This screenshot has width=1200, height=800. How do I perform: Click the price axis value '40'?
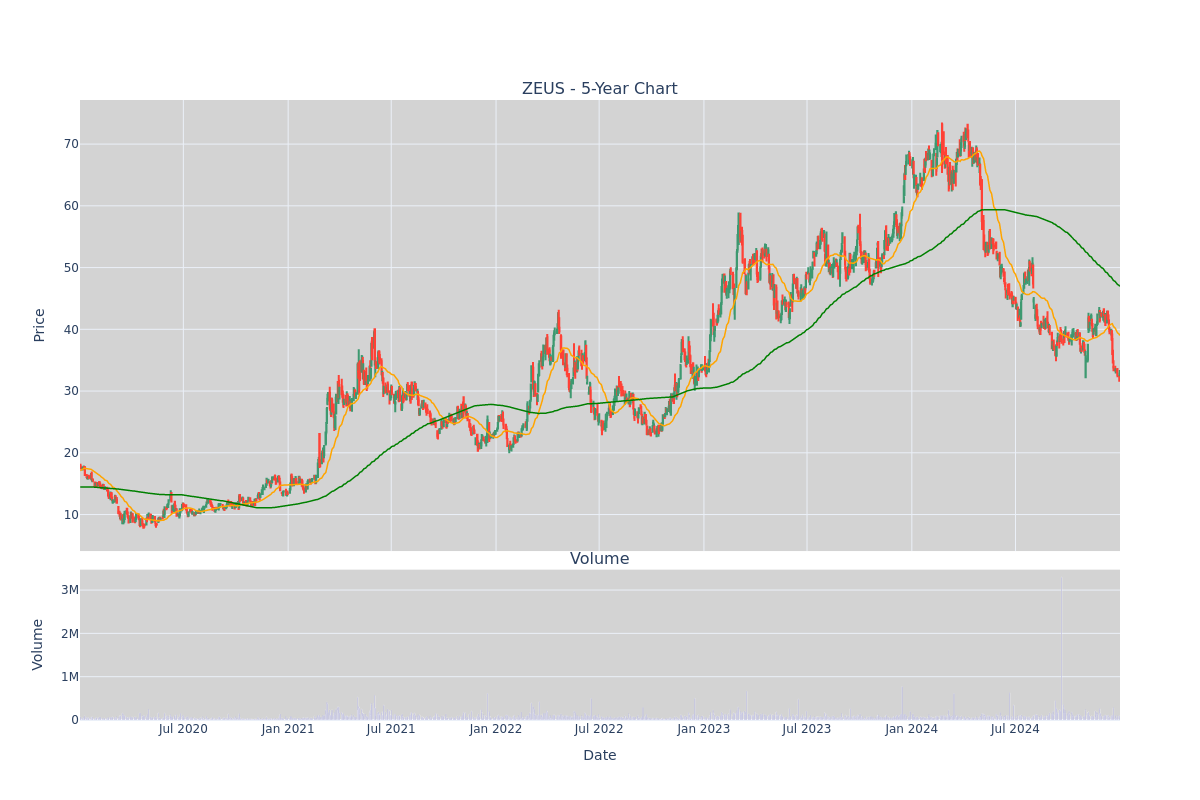click(71, 330)
